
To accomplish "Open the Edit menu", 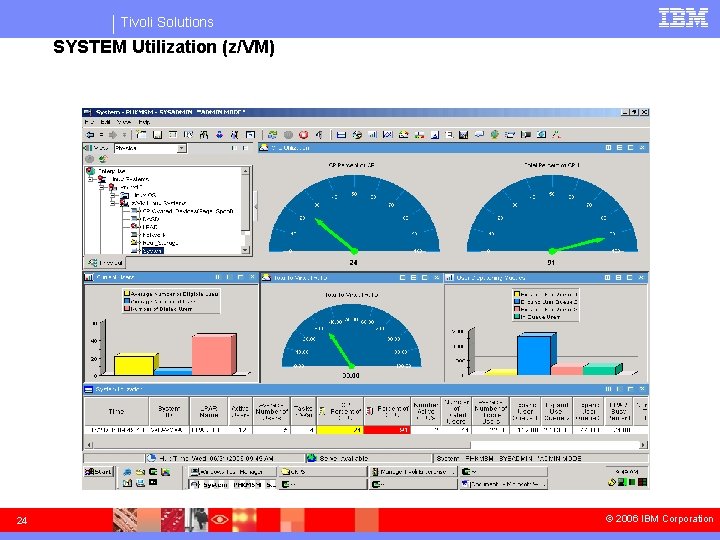I will click(106, 122).
